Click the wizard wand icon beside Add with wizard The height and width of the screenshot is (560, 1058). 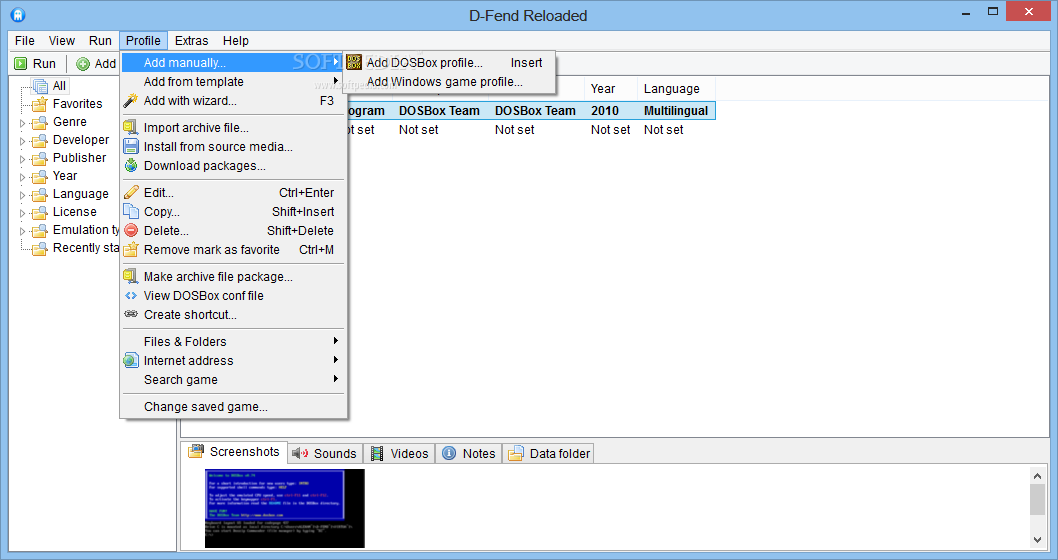(131, 101)
